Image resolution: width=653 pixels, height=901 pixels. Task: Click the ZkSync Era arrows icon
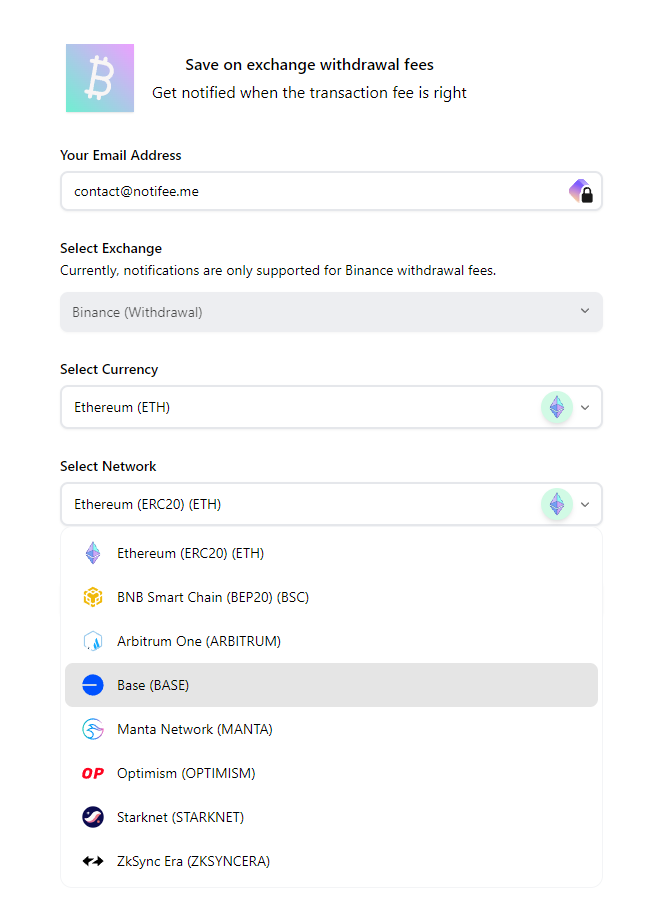pos(93,861)
